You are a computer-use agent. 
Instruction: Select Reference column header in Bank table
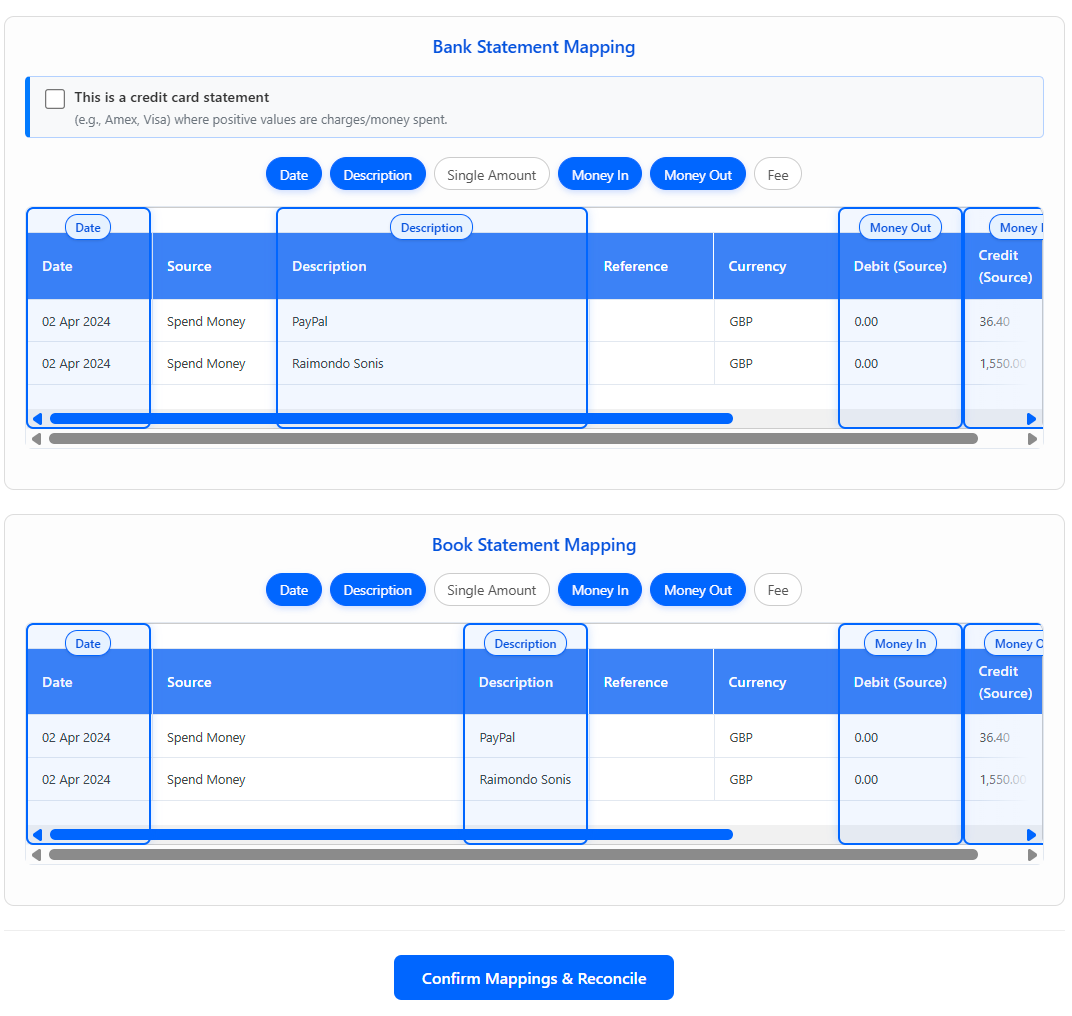coord(635,267)
